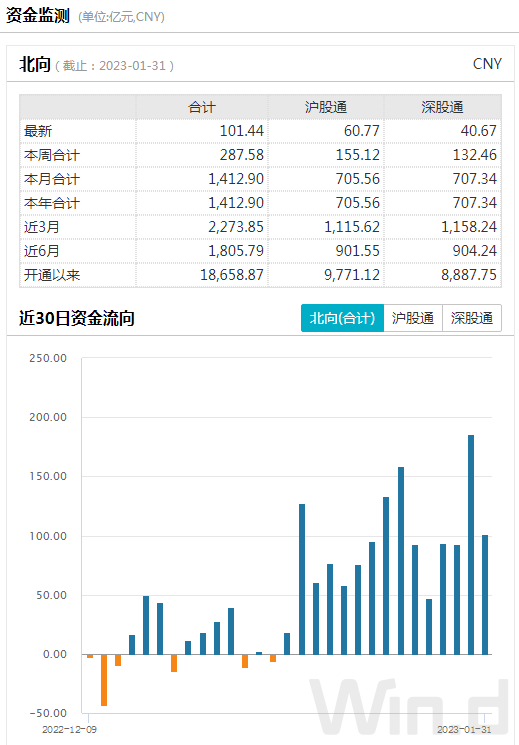Viewport: 519px width, 745px height.
Task: Click the value 155.12 in 本周合计 row
Action: pyautogui.click(x=358, y=155)
